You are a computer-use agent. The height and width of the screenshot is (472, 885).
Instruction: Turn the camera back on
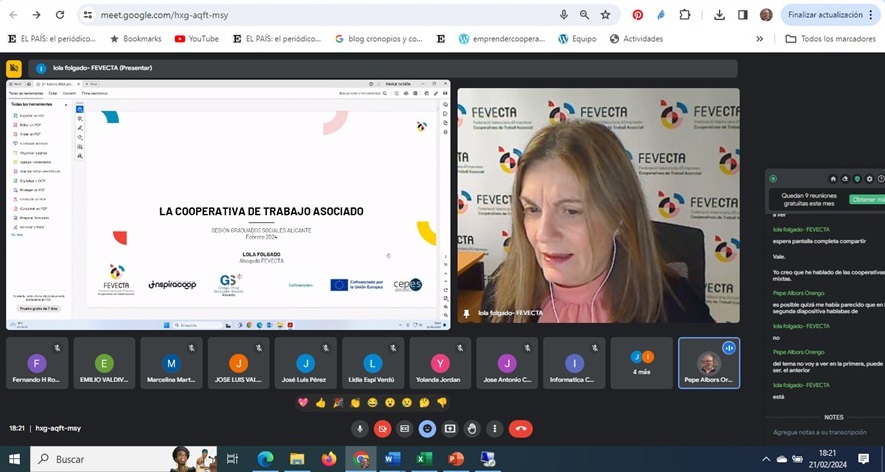[382, 429]
